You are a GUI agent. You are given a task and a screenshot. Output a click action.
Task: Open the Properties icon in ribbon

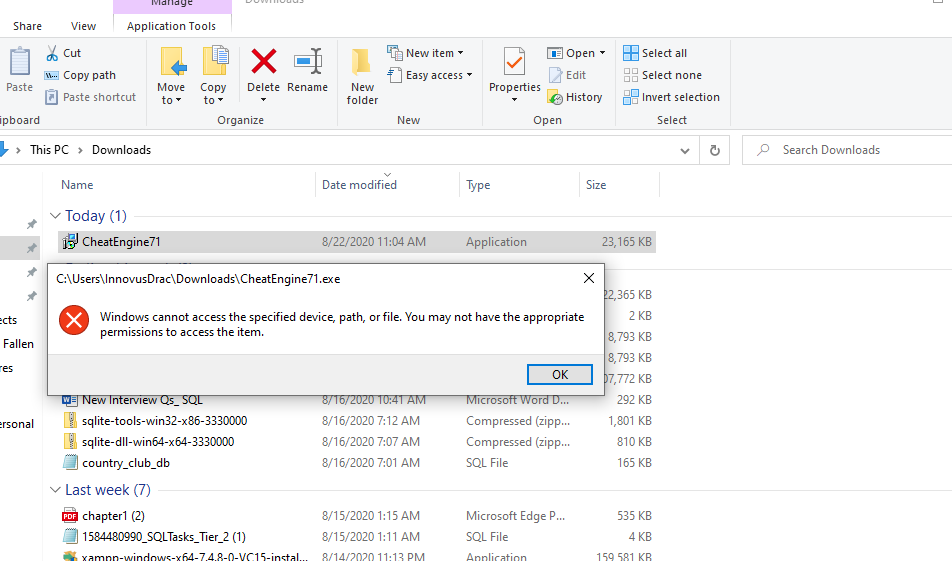point(514,63)
